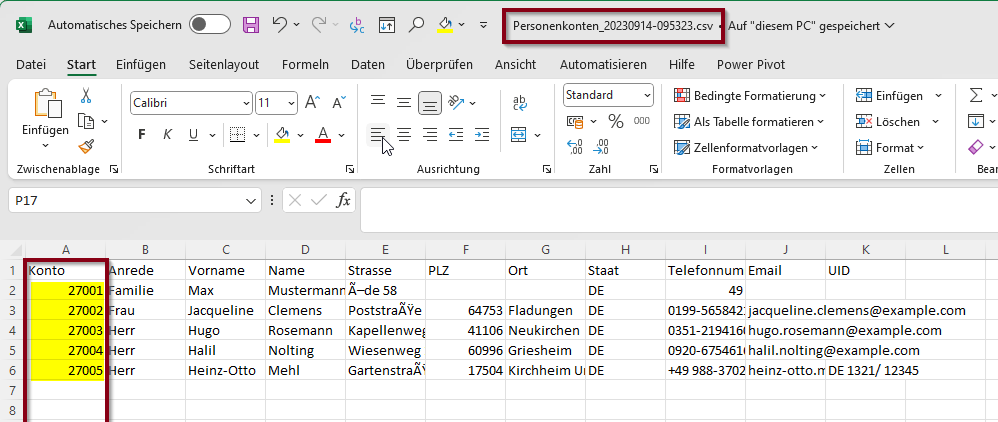Apply the yellow fill color bucket

click(x=282, y=134)
